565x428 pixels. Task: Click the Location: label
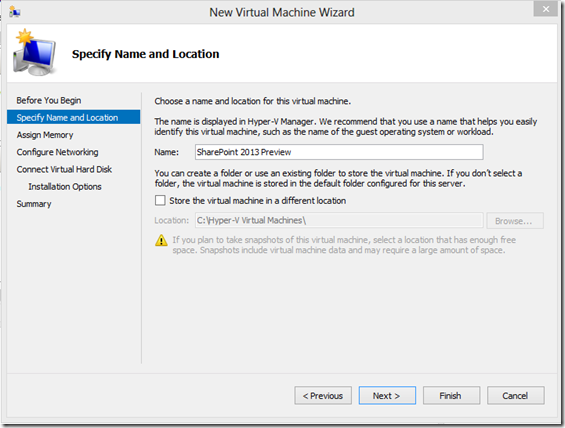(x=172, y=220)
